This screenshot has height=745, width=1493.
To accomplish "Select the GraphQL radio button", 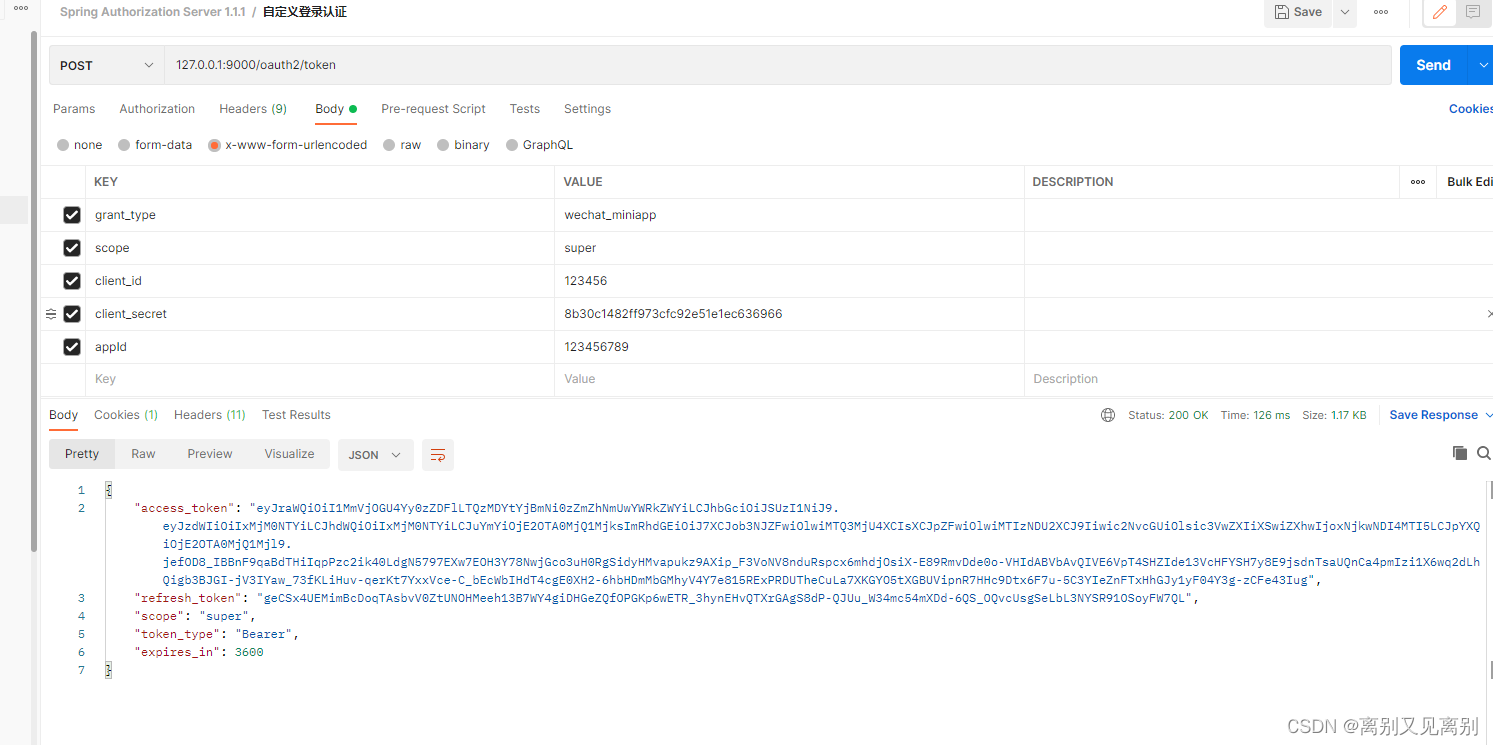I will point(512,145).
